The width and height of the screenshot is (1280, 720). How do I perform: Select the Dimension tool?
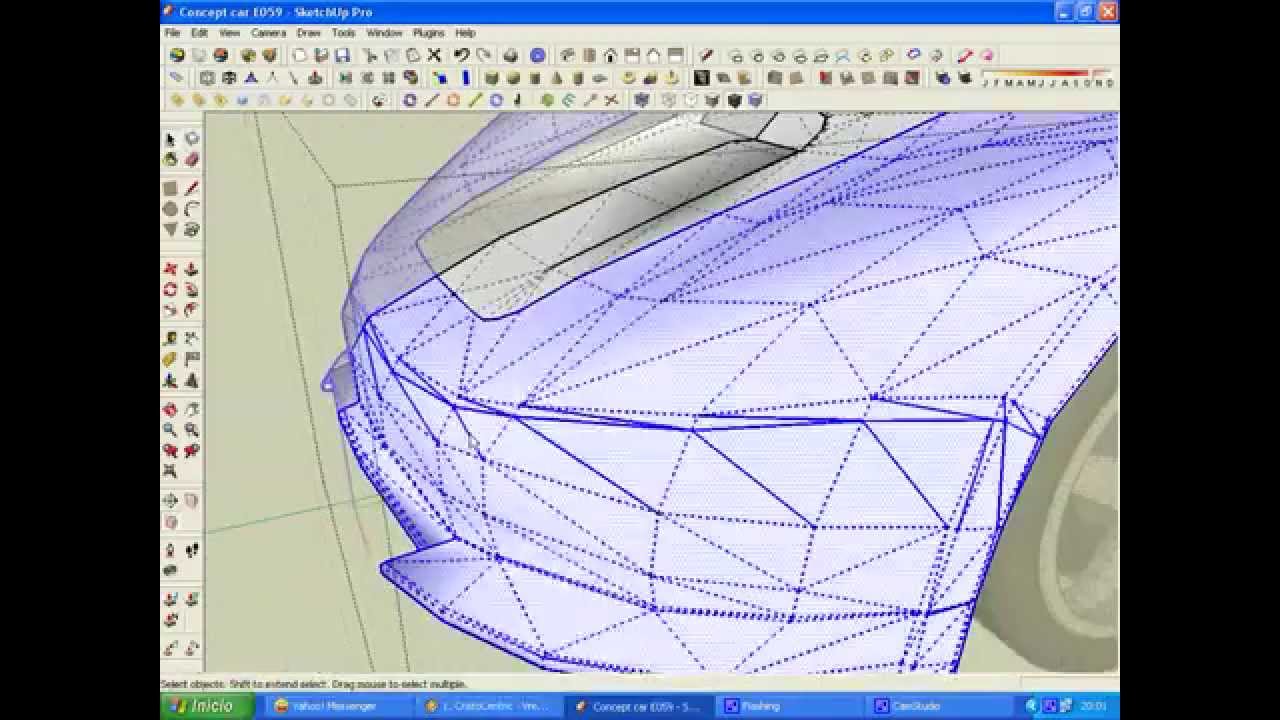[191, 339]
